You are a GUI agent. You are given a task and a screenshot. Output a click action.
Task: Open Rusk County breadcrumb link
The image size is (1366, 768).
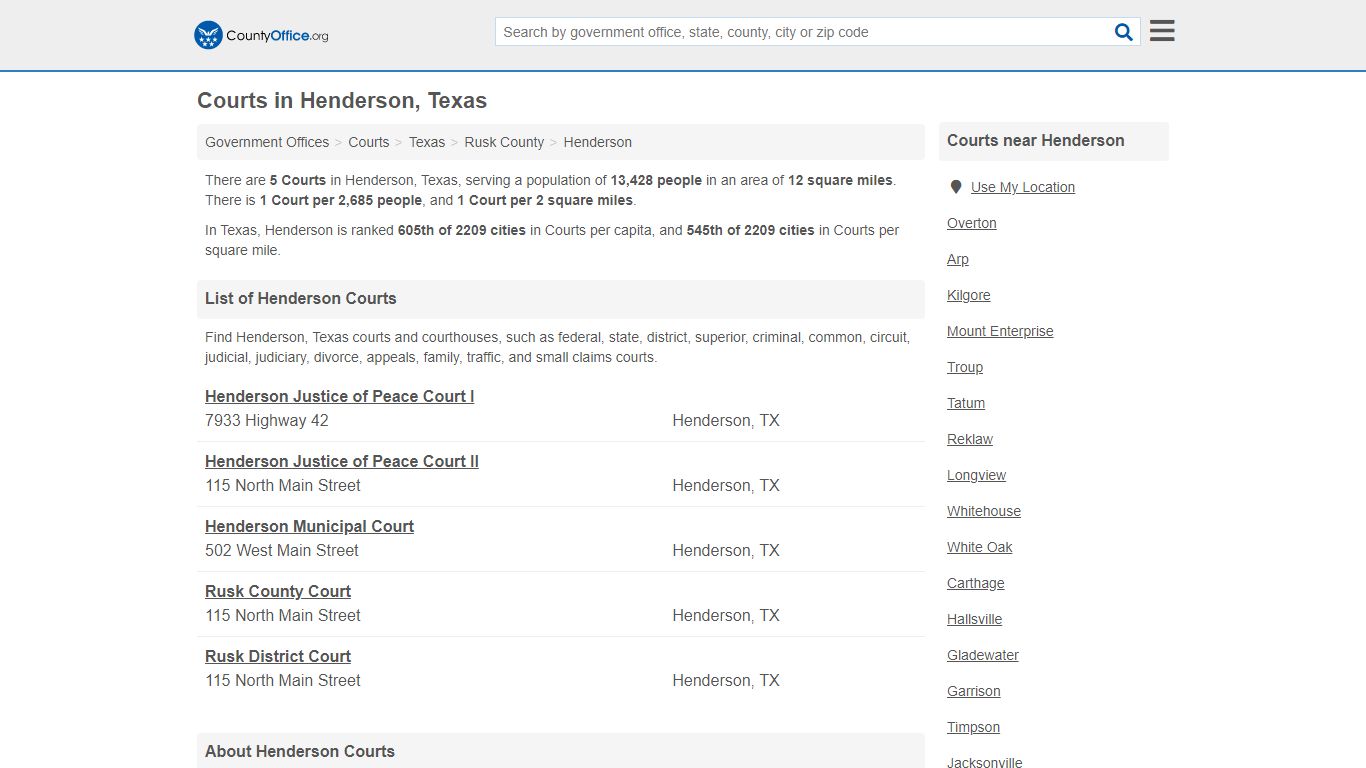[504, 142]
